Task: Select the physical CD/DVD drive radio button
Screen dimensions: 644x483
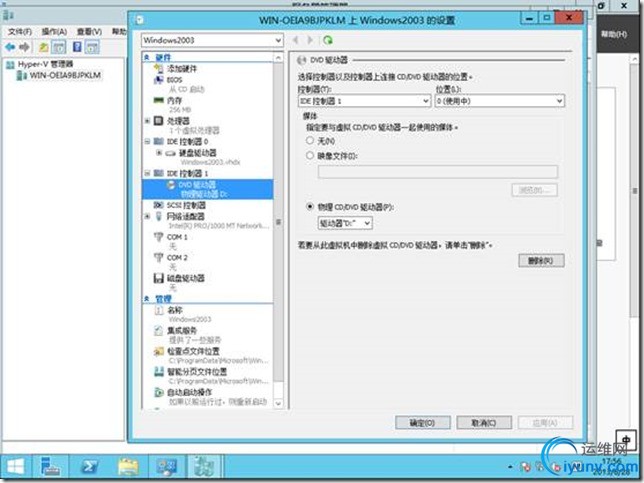Action: pyautogui.click(x=310, y=207)
